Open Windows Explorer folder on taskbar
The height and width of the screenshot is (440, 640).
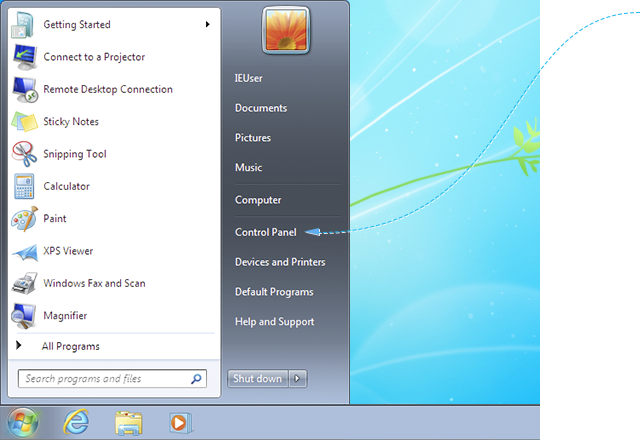129,423
